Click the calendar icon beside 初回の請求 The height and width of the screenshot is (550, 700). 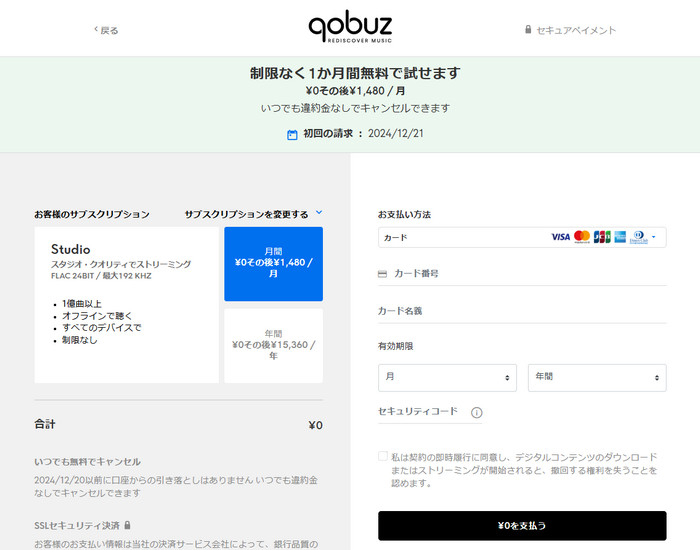(x=292, y=134)
